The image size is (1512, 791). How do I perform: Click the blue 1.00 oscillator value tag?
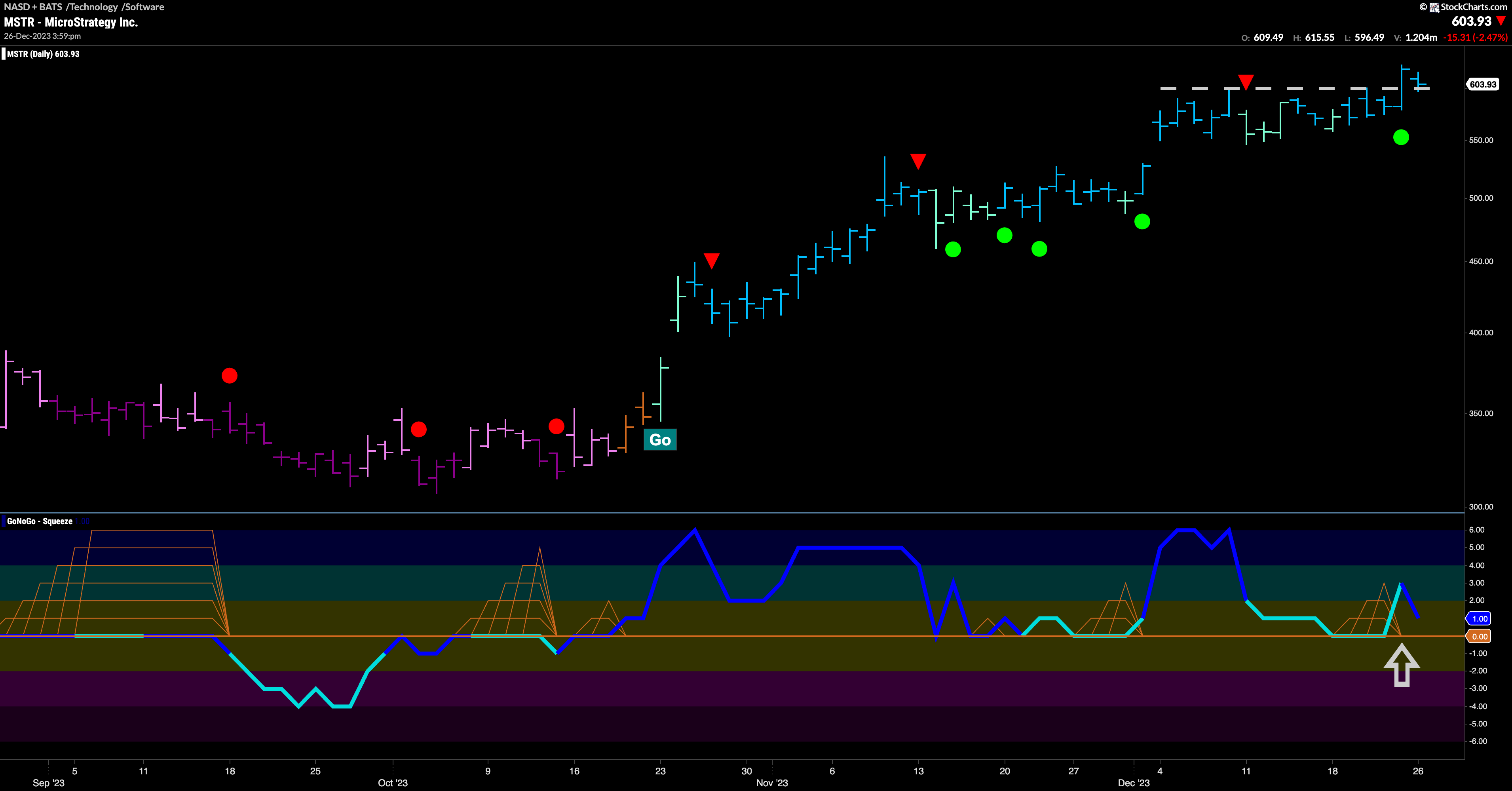(1479, 618)
